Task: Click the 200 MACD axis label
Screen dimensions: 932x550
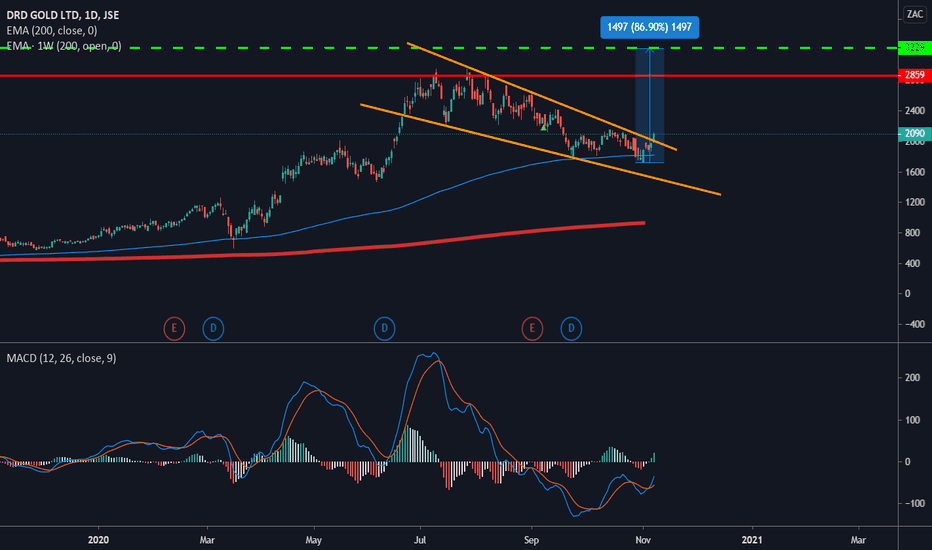Action: pos(912,378)
